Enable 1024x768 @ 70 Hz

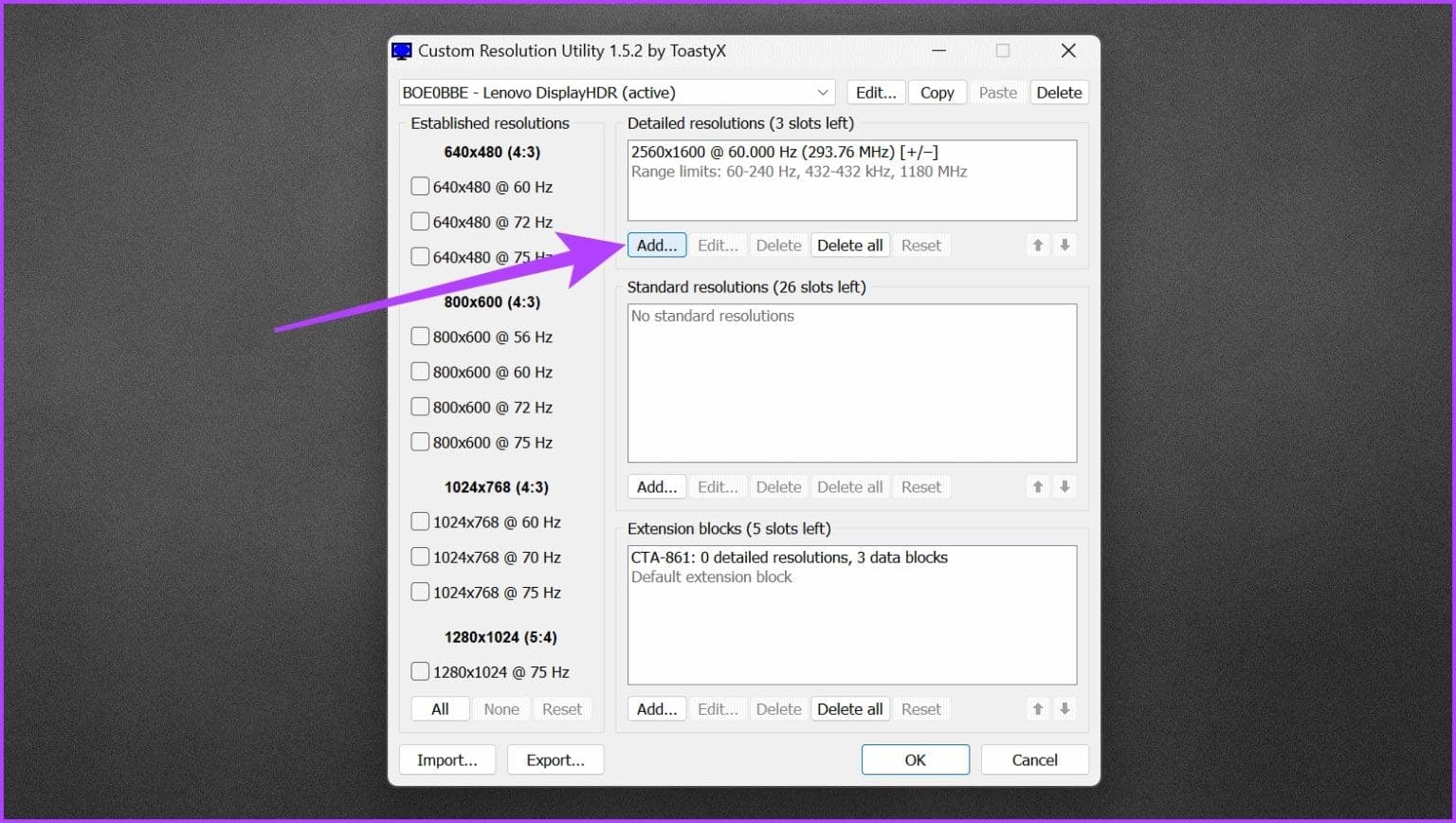point(420,558)
